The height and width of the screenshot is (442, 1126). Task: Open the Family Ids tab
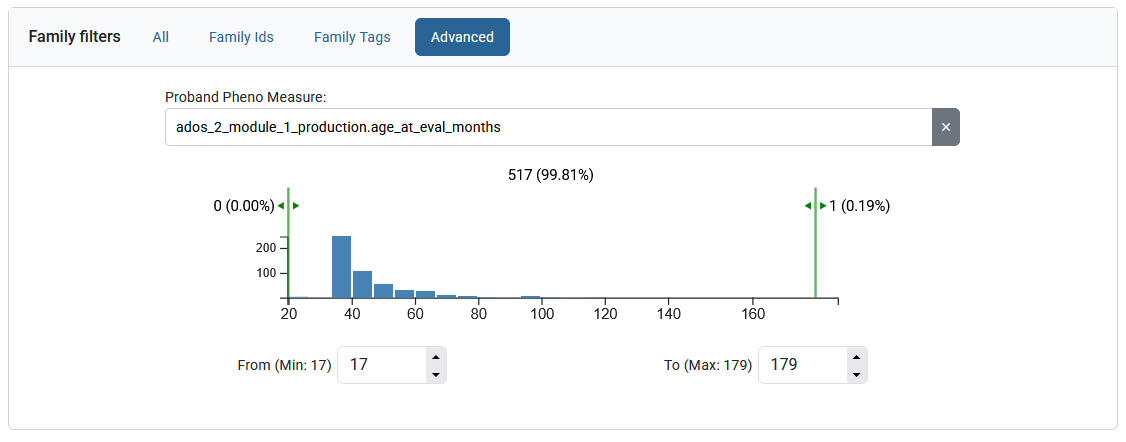pyautogui.click(x=241, y=37)
